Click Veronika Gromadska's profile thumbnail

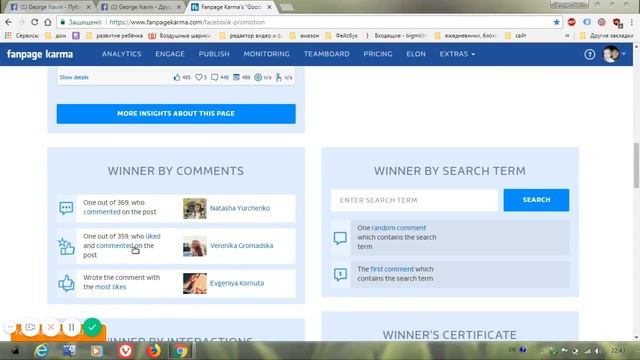tap(195, 246)
